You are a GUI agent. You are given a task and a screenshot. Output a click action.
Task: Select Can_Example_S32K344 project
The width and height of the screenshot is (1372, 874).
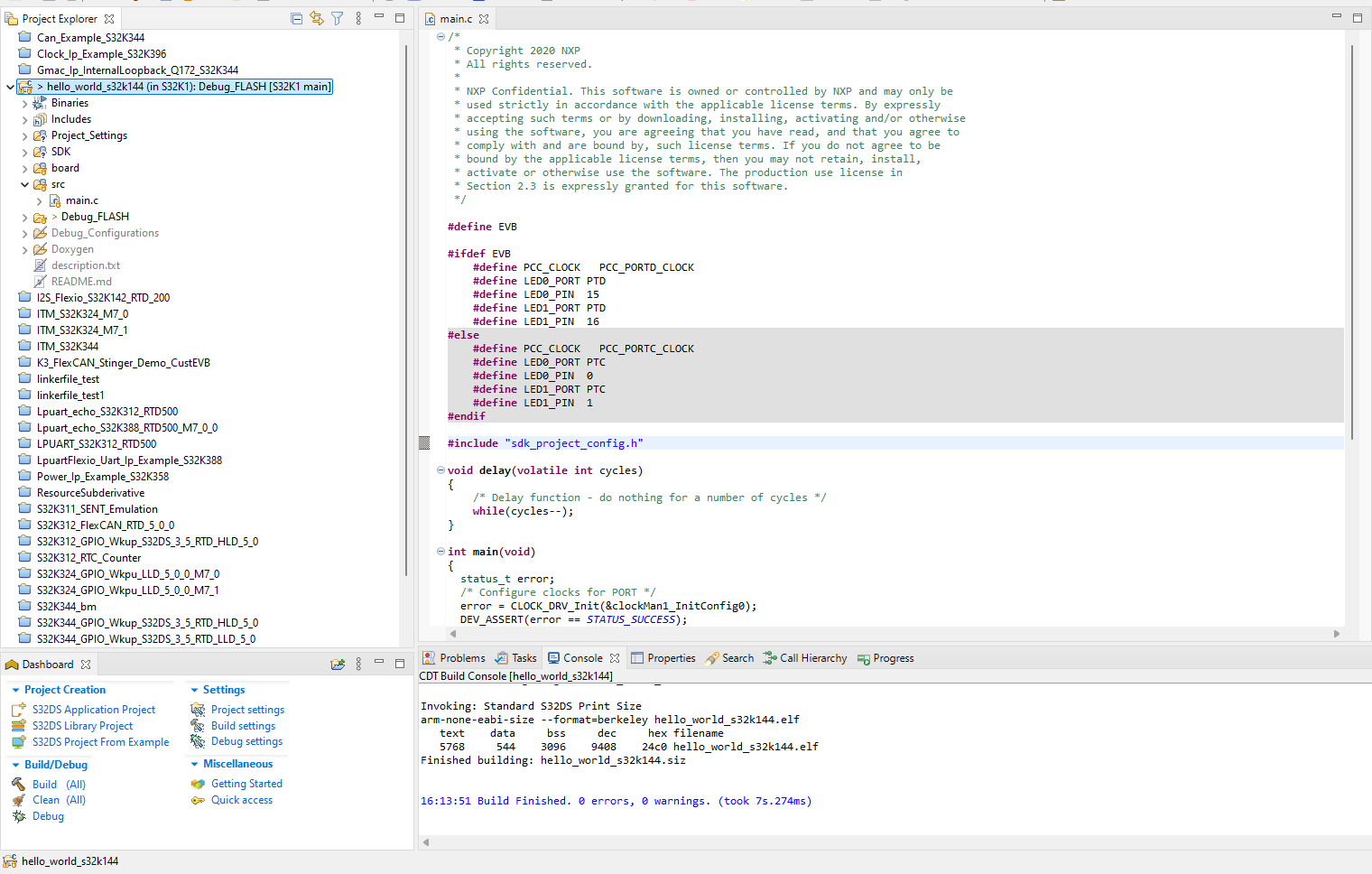90,38
